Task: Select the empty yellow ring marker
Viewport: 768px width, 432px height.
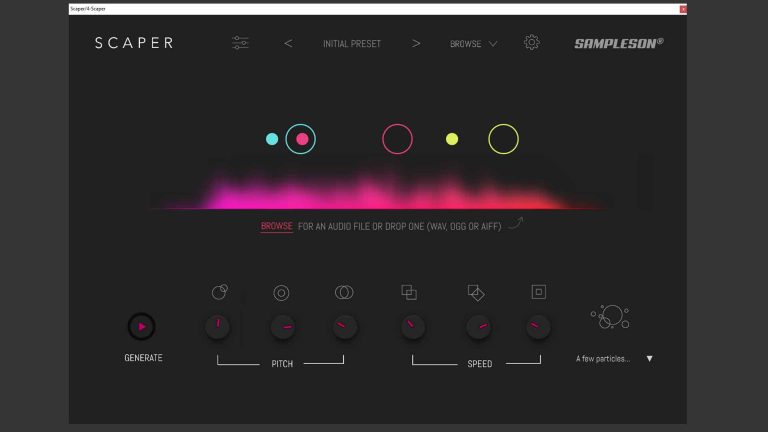Action: (x=504, y=139)
